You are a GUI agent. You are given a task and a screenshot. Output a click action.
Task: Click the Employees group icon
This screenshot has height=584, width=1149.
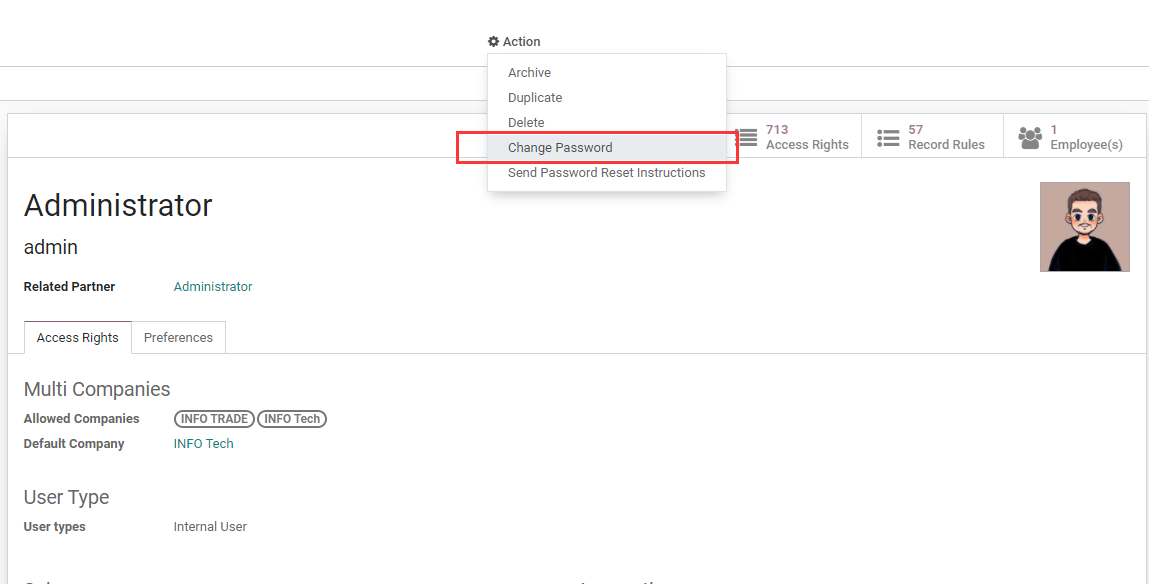coord(1030,137)
